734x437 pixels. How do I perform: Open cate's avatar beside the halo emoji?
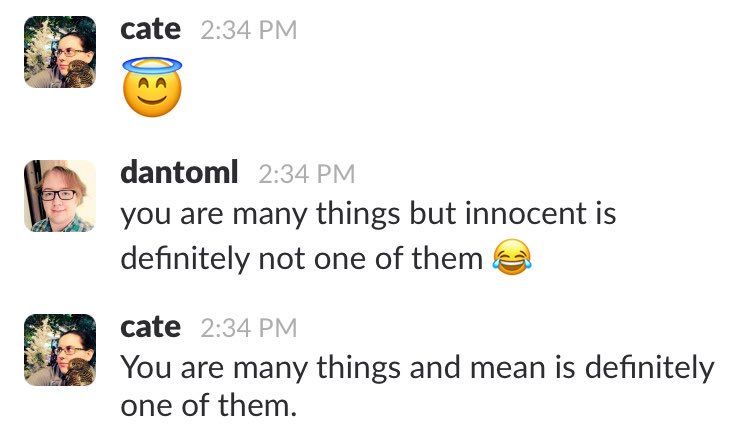click(59, 51)
